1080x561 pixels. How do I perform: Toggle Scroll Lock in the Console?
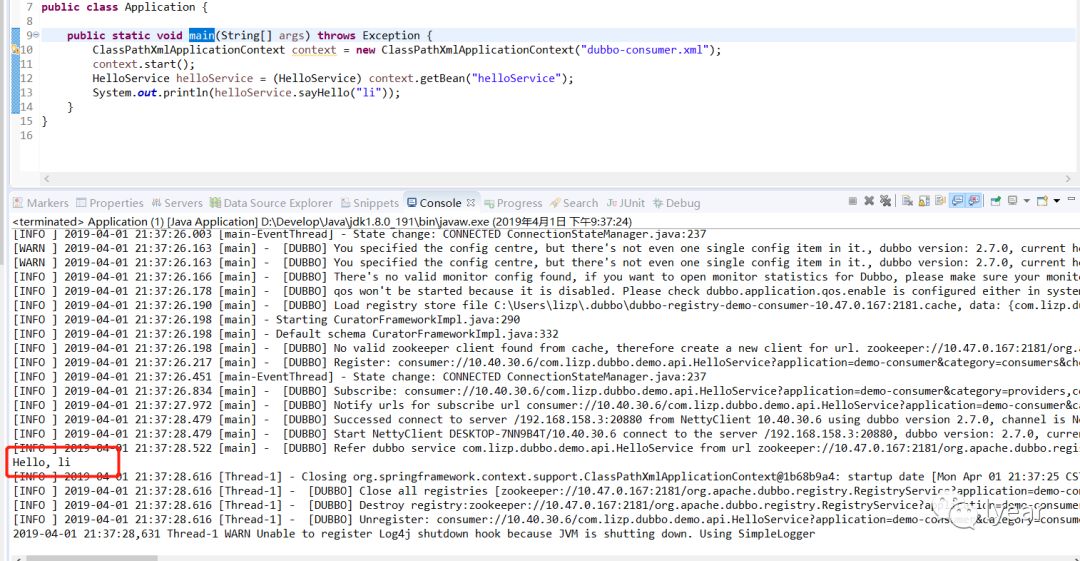click(924, 201)
